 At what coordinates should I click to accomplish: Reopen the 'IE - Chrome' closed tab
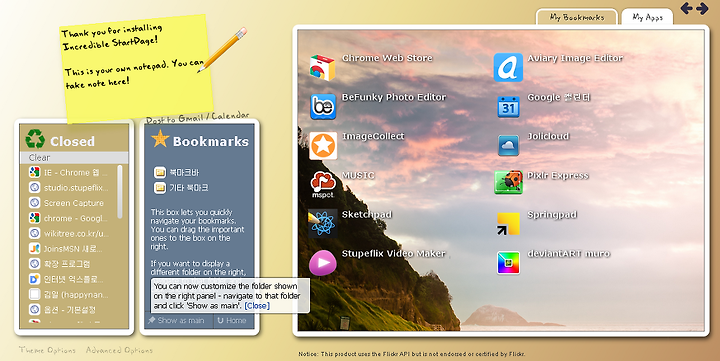point(69,173)
